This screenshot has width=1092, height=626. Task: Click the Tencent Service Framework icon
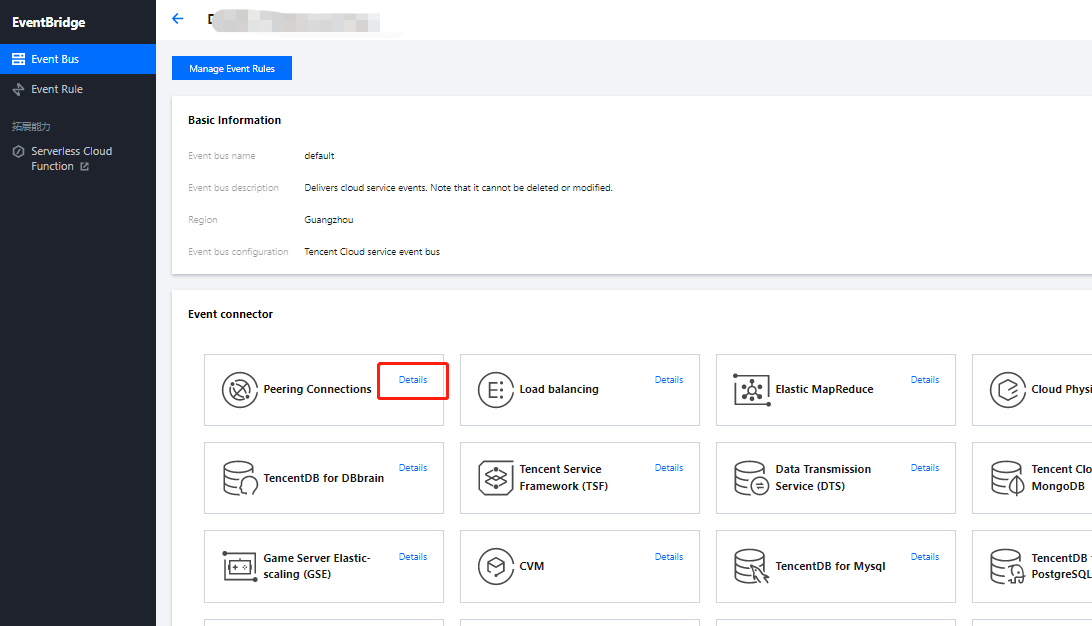click(x=495, y=478)
